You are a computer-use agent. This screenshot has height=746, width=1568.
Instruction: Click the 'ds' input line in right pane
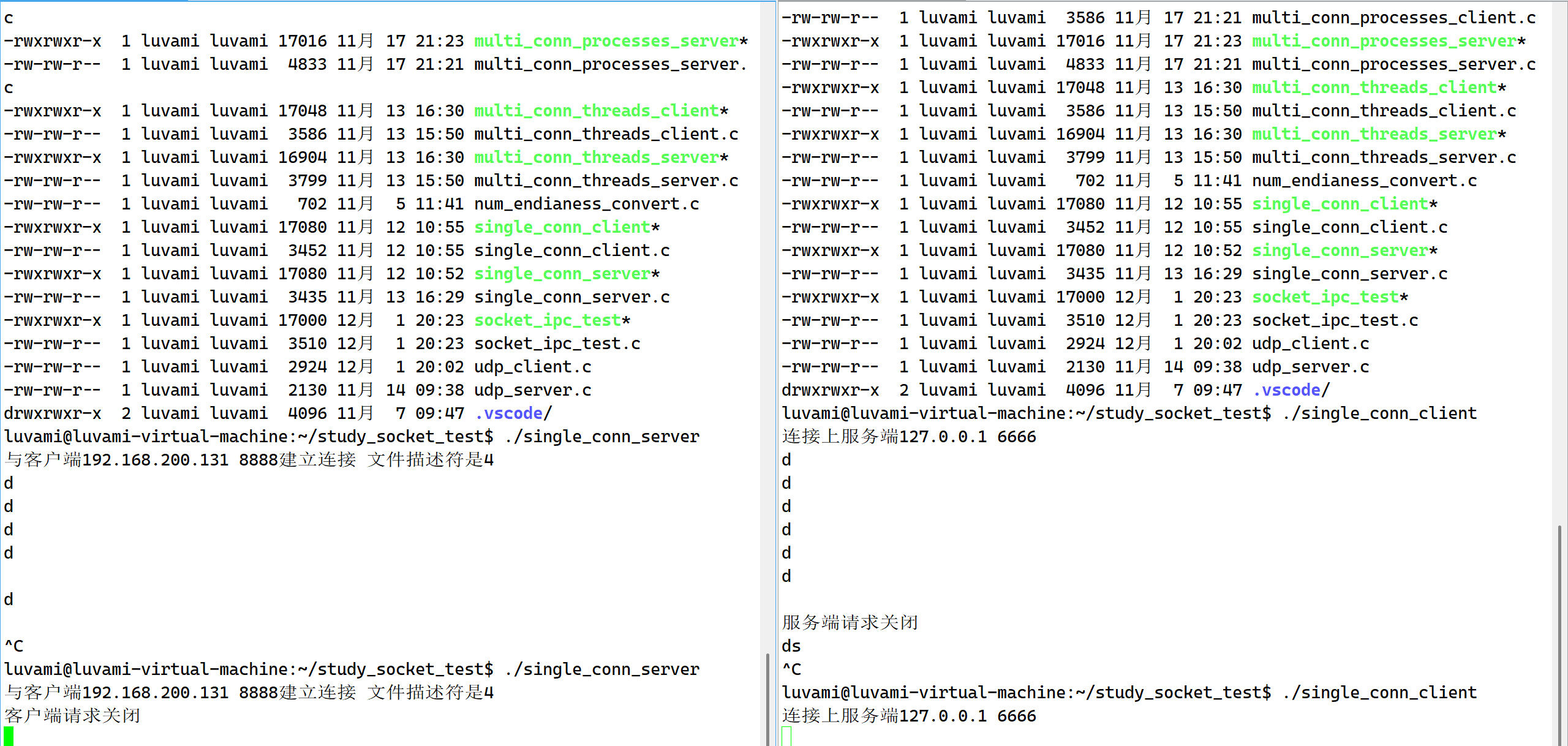tap(791, 646)
